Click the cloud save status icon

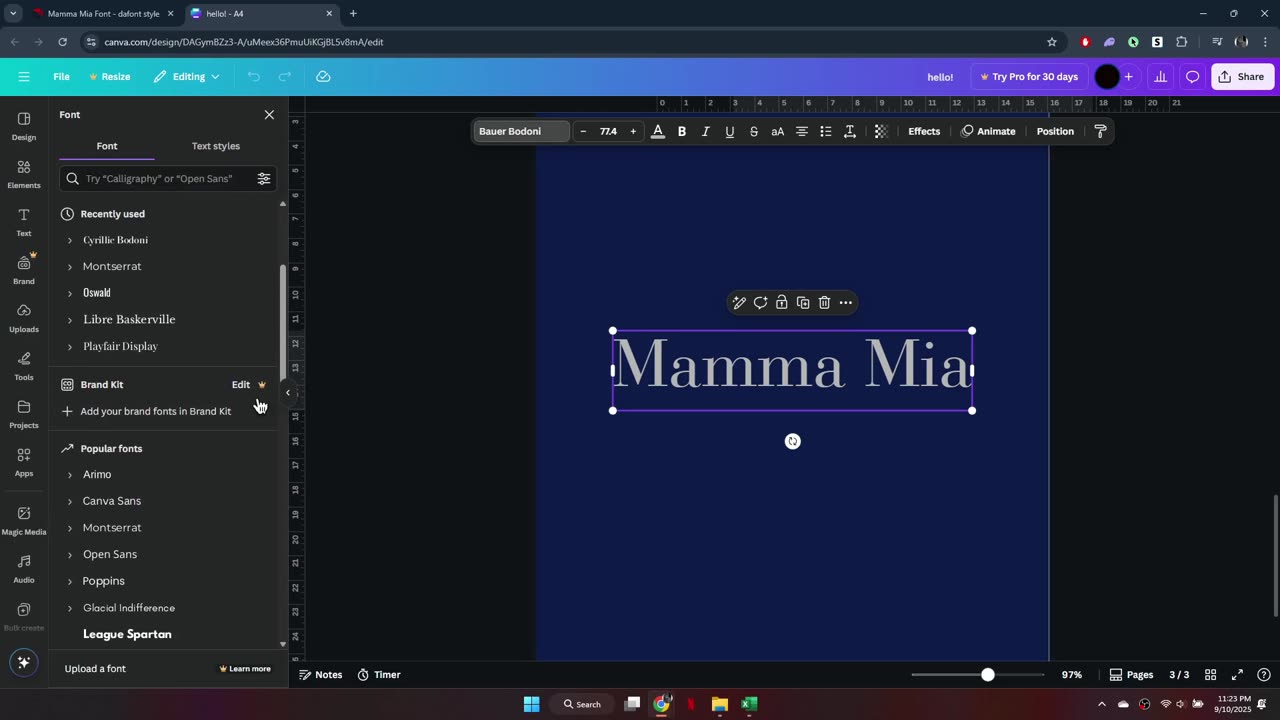(x=323, y=77)
